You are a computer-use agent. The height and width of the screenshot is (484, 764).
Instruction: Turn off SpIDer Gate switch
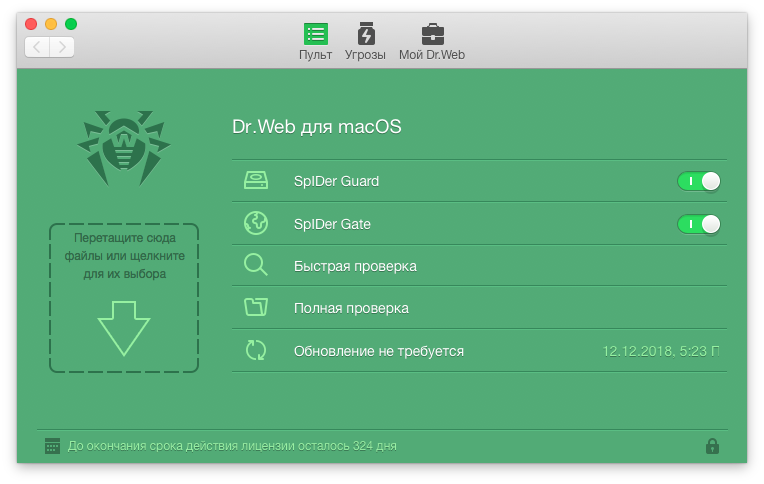pos(699,224)
